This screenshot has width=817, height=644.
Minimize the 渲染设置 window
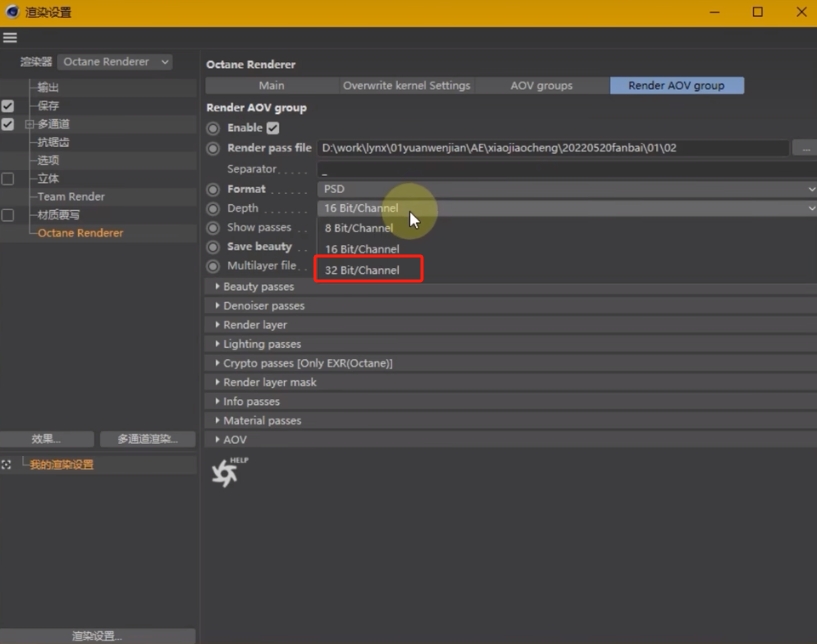click(x=714, y=12)
